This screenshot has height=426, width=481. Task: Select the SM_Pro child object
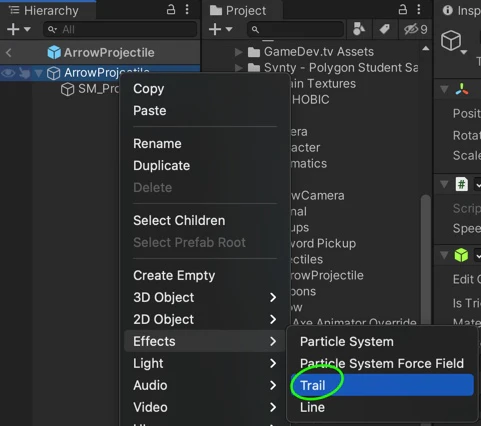pos(90,89)
